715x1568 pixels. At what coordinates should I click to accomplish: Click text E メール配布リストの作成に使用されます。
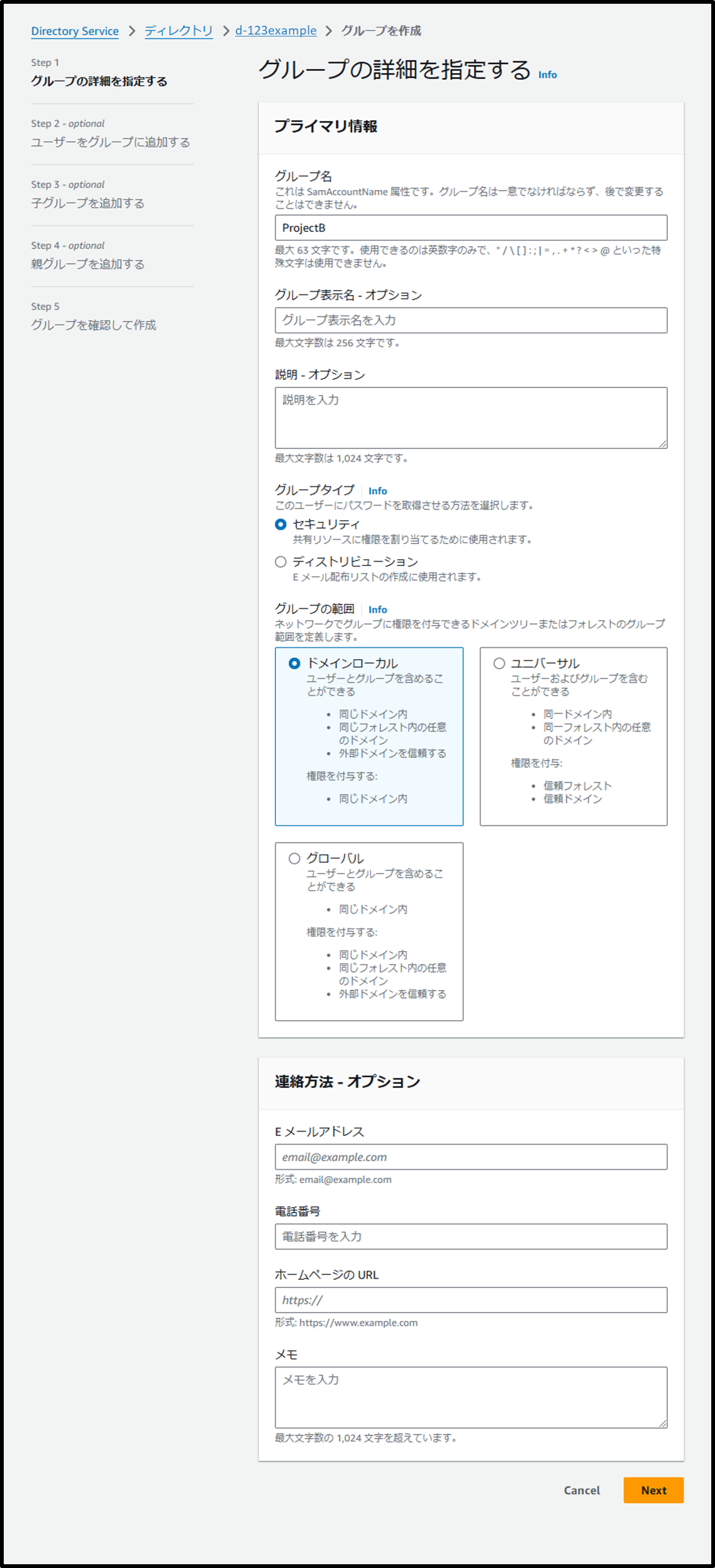[387, 577]
